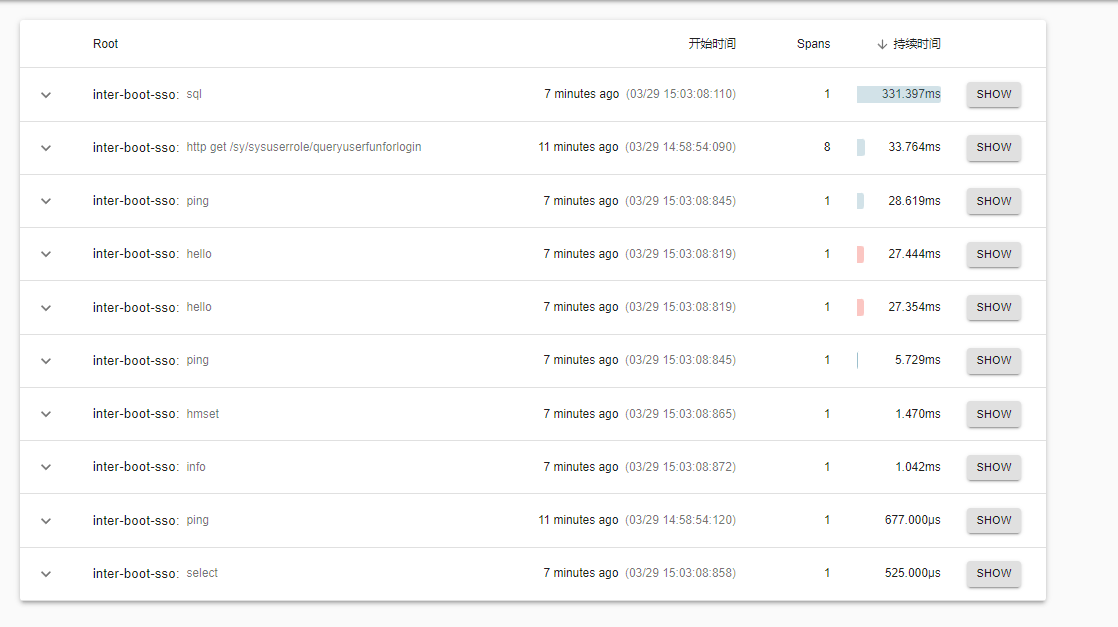Expand the select trace row
Viewport: 1118px width, 627px height.
tap(45, 573)
